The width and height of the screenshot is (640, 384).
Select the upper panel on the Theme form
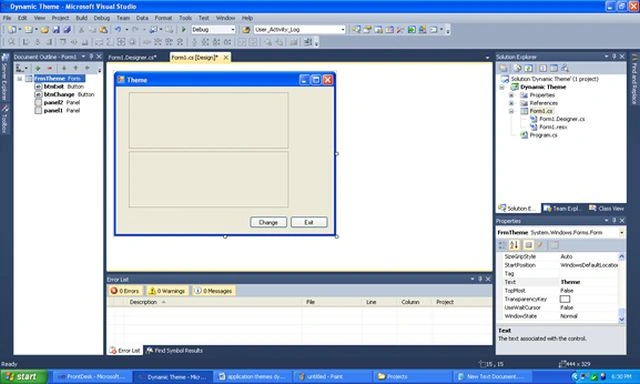tap(209, 120)
